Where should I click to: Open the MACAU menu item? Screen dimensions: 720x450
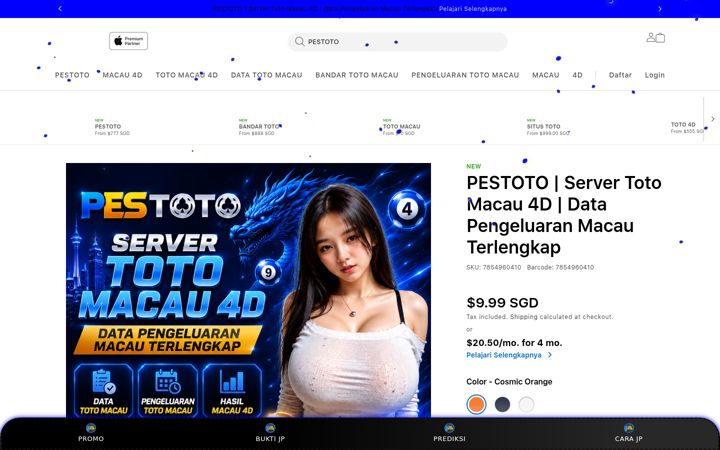click(546, 75)
